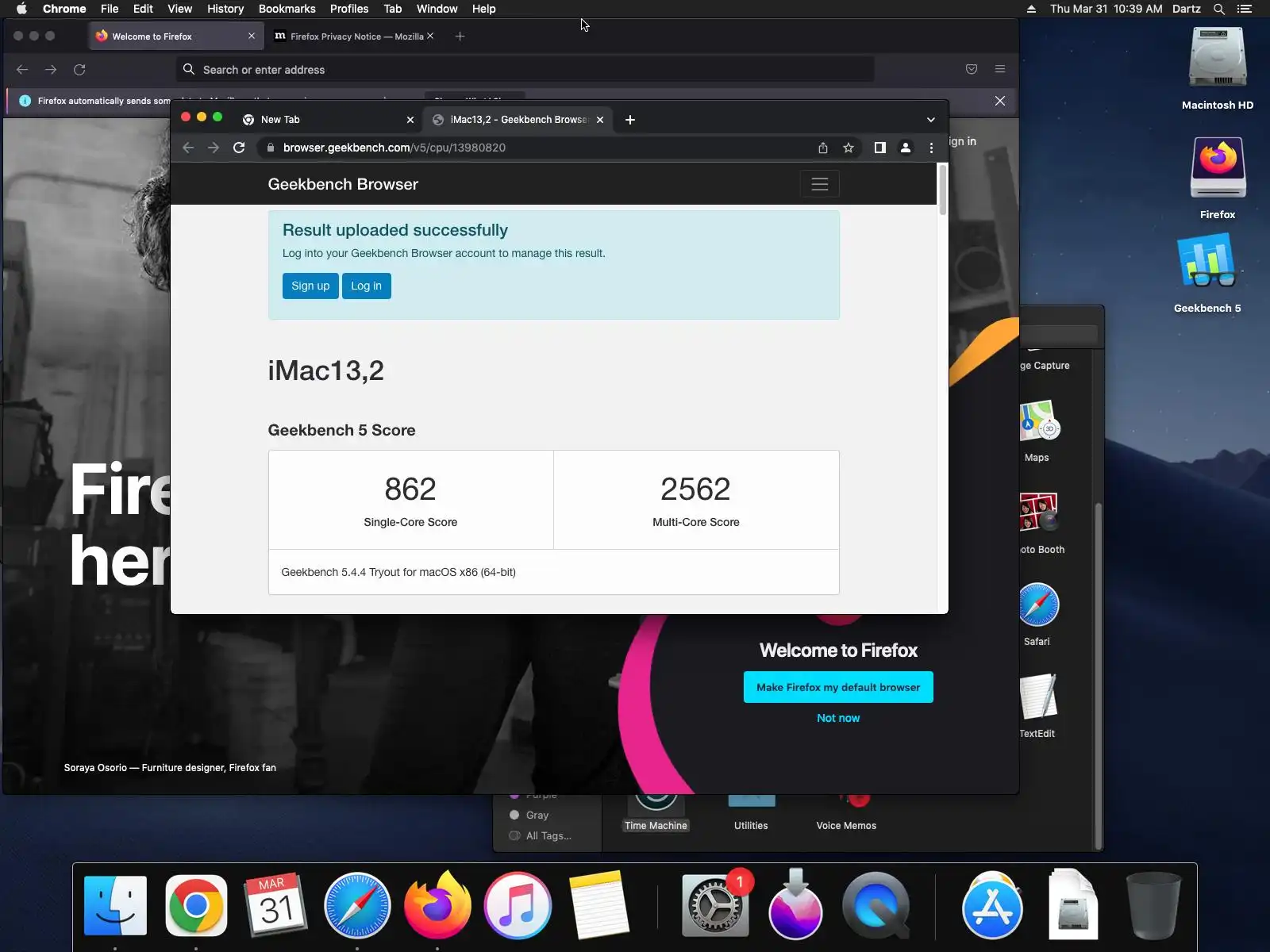Expand the Geekbench Browser hamburger menu
This screenshot has width=1270, height=952.
pos(820,184)
